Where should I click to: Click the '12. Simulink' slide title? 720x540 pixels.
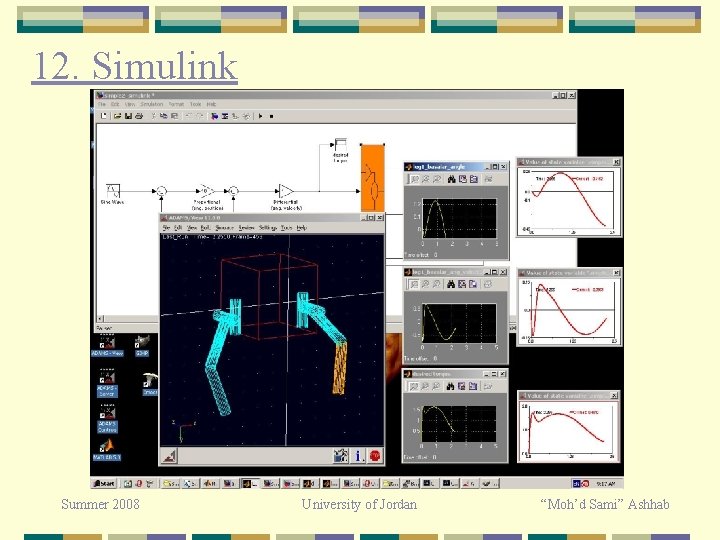pyautogui.click(x=135, y=66)
